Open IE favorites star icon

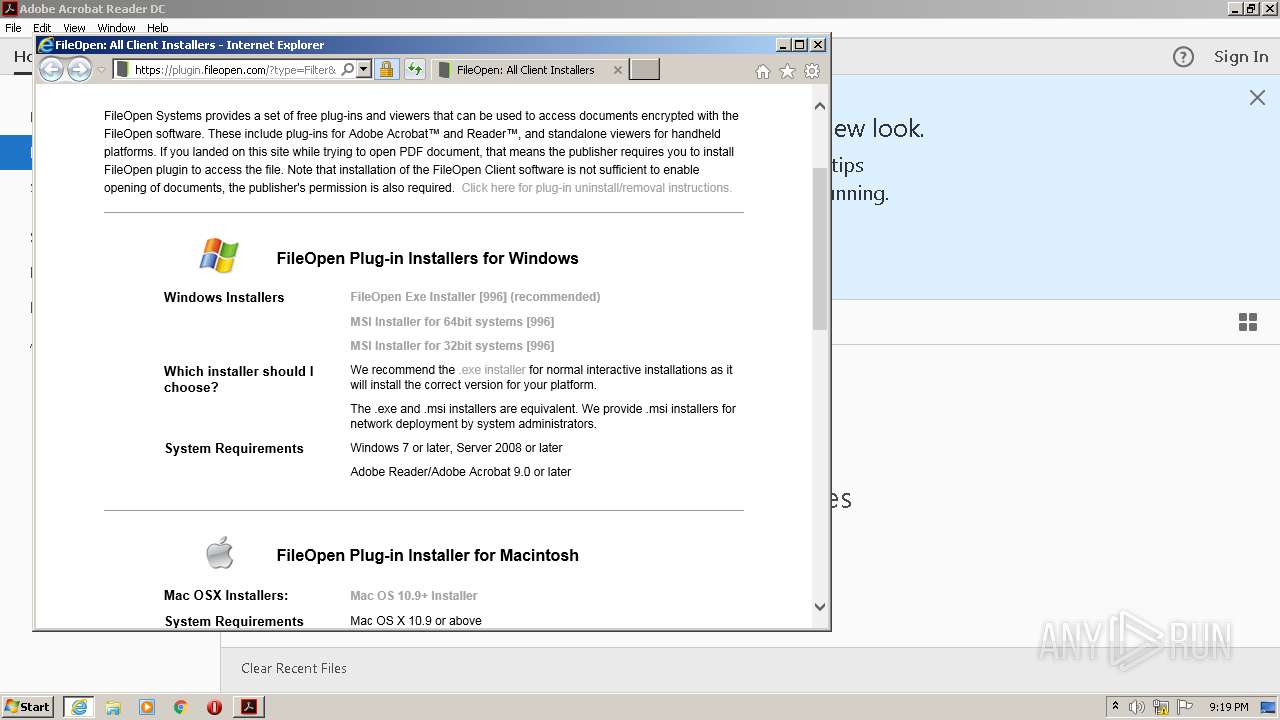pos(787,71)
